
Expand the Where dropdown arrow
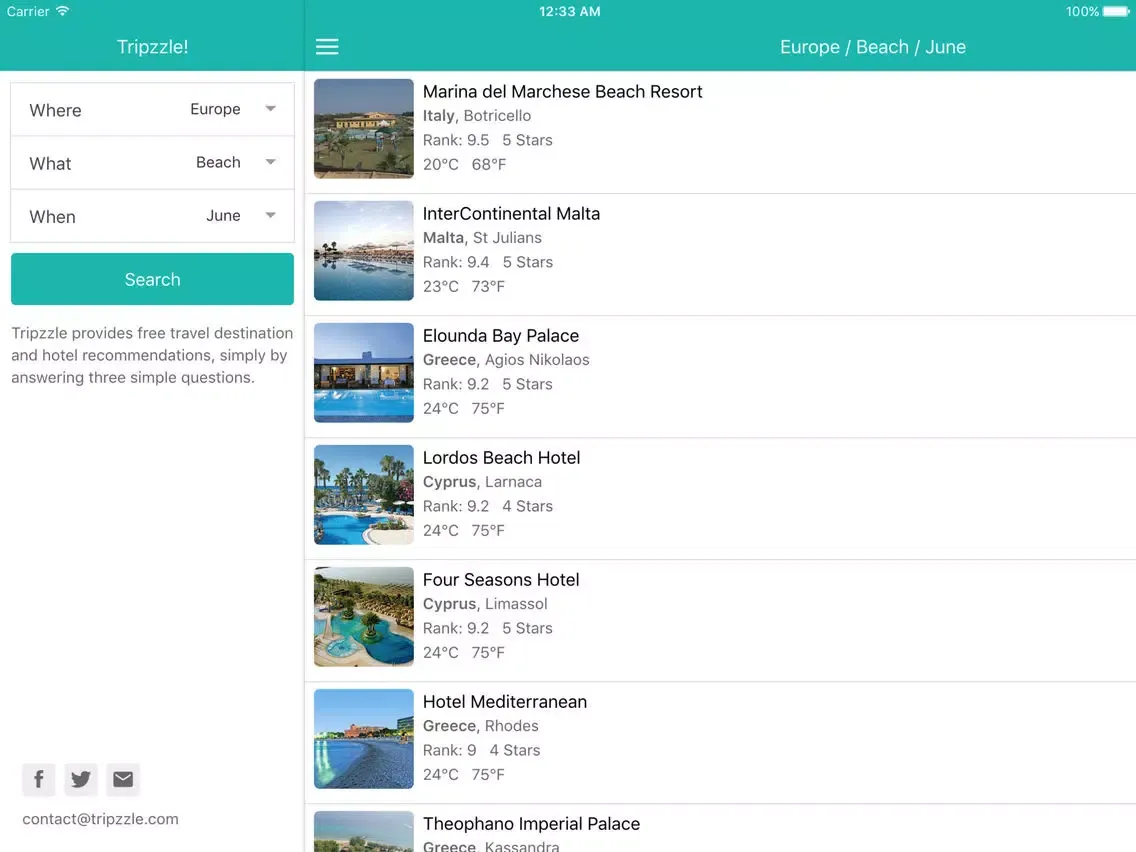click(x=270, y=109)
